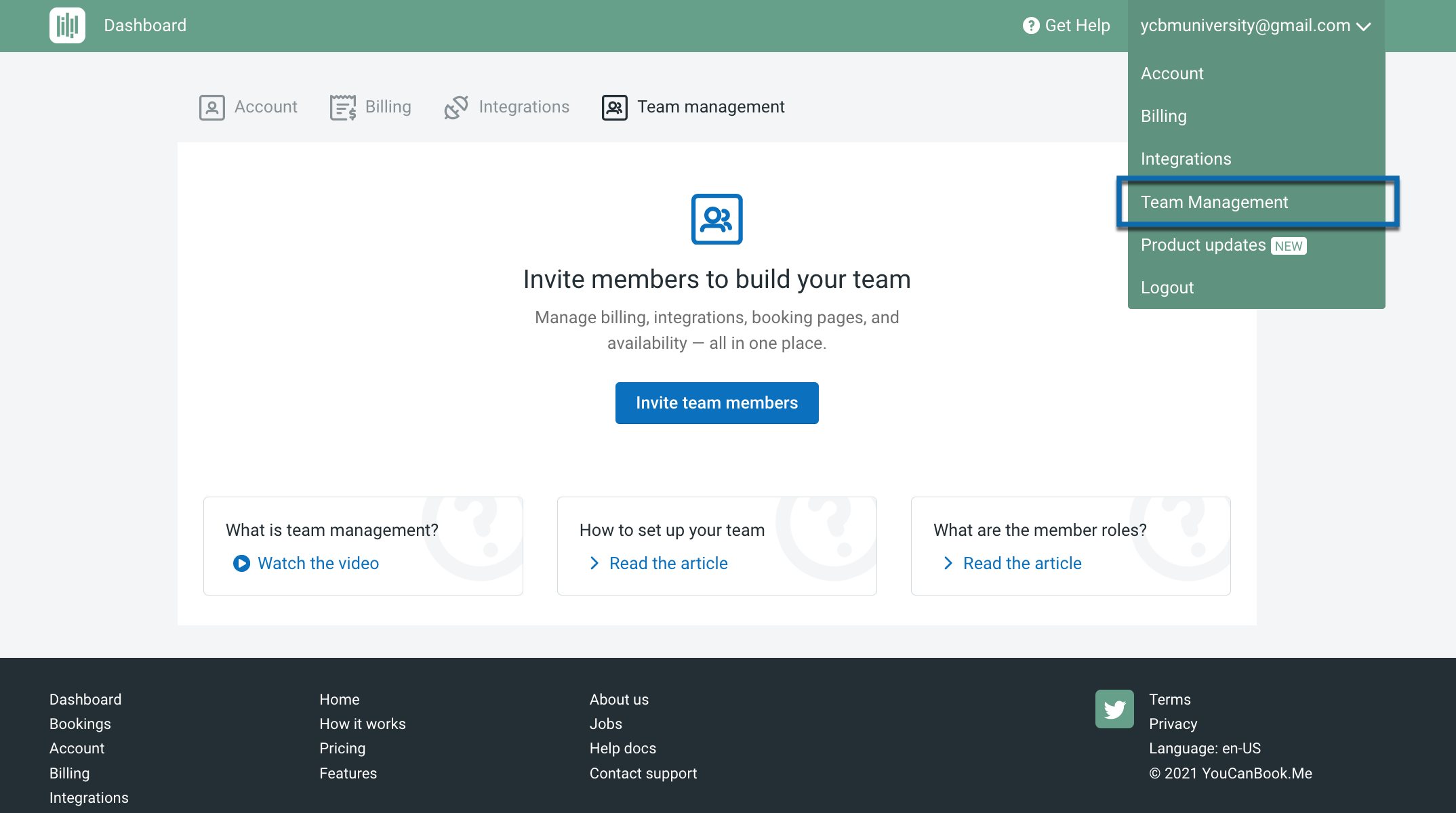The image size is (1456, 813).
Task: Select the Account tab icon
Action: pyautogui.click(x=211, y=107)
